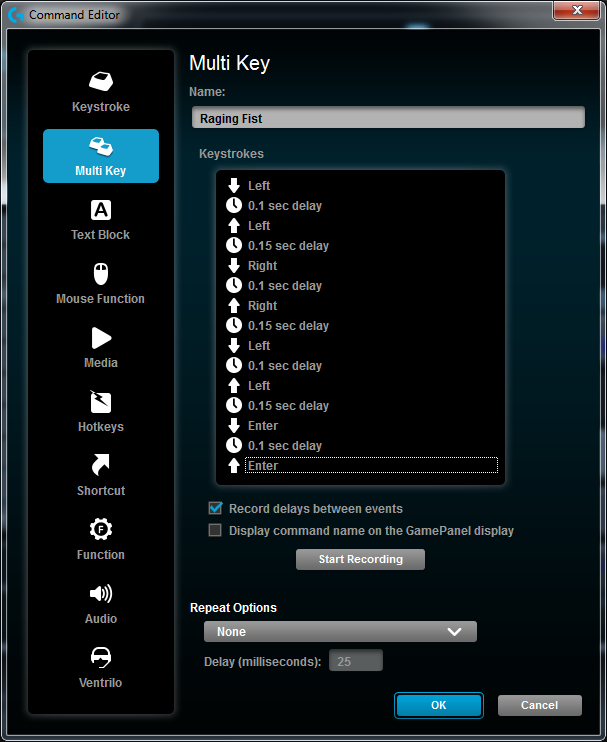Choose the Text Block command icon
Screen dimensions: 607x742
(x=101, y=210)
